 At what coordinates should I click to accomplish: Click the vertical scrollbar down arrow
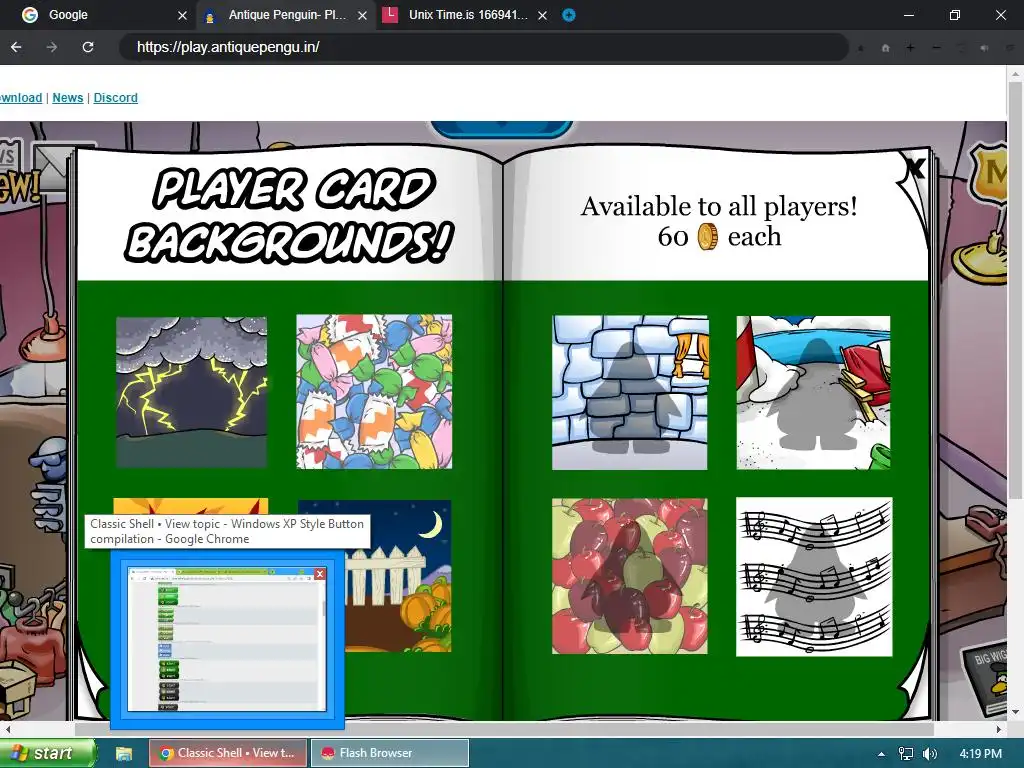click(1015, 712)
